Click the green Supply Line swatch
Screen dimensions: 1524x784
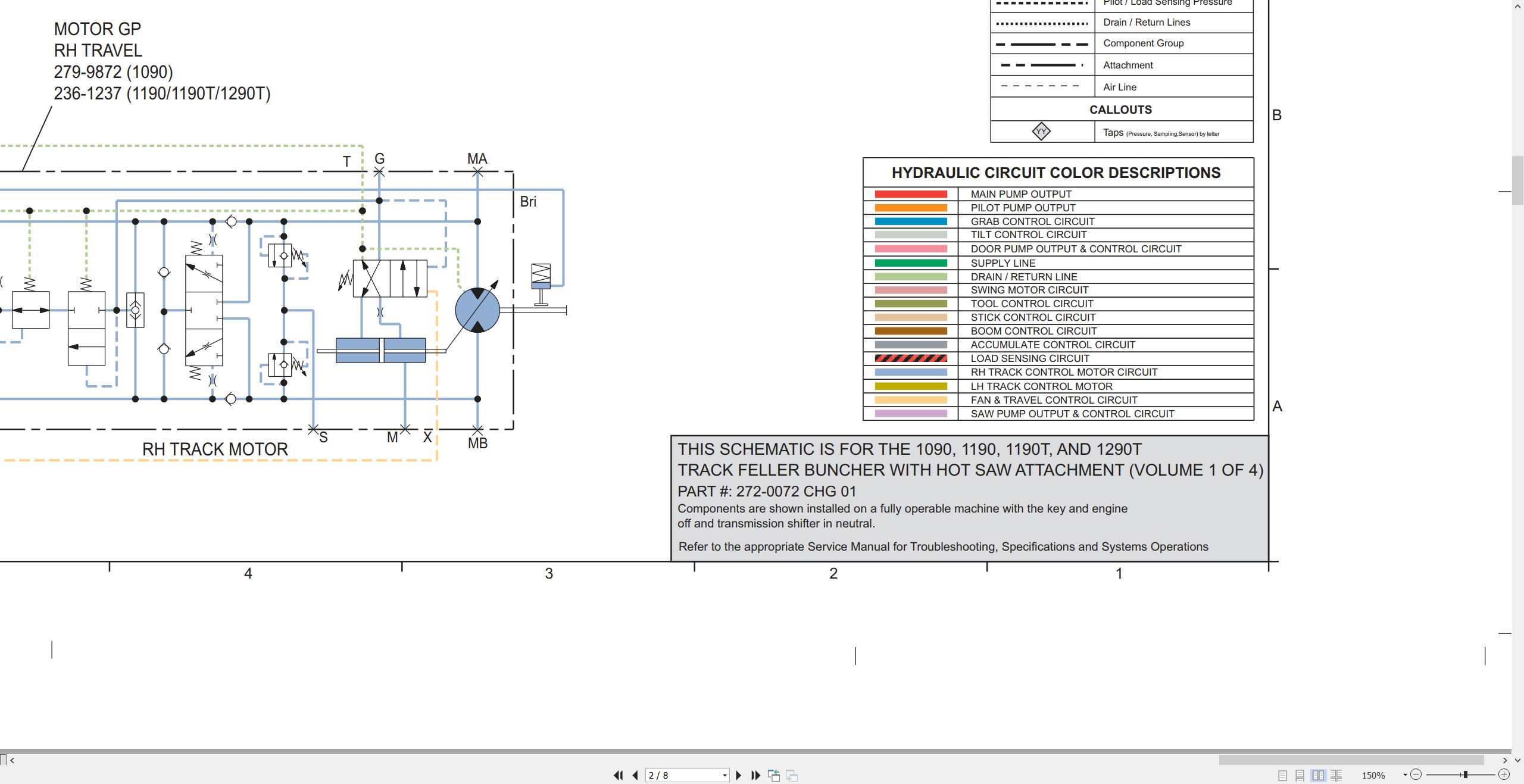(911, 263)
